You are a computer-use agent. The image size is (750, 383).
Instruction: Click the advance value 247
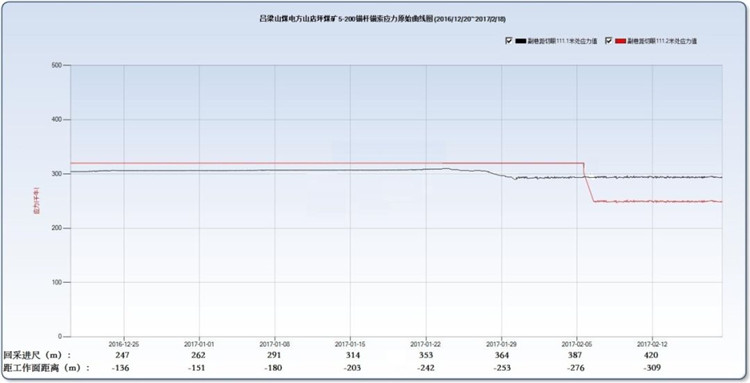122,355
